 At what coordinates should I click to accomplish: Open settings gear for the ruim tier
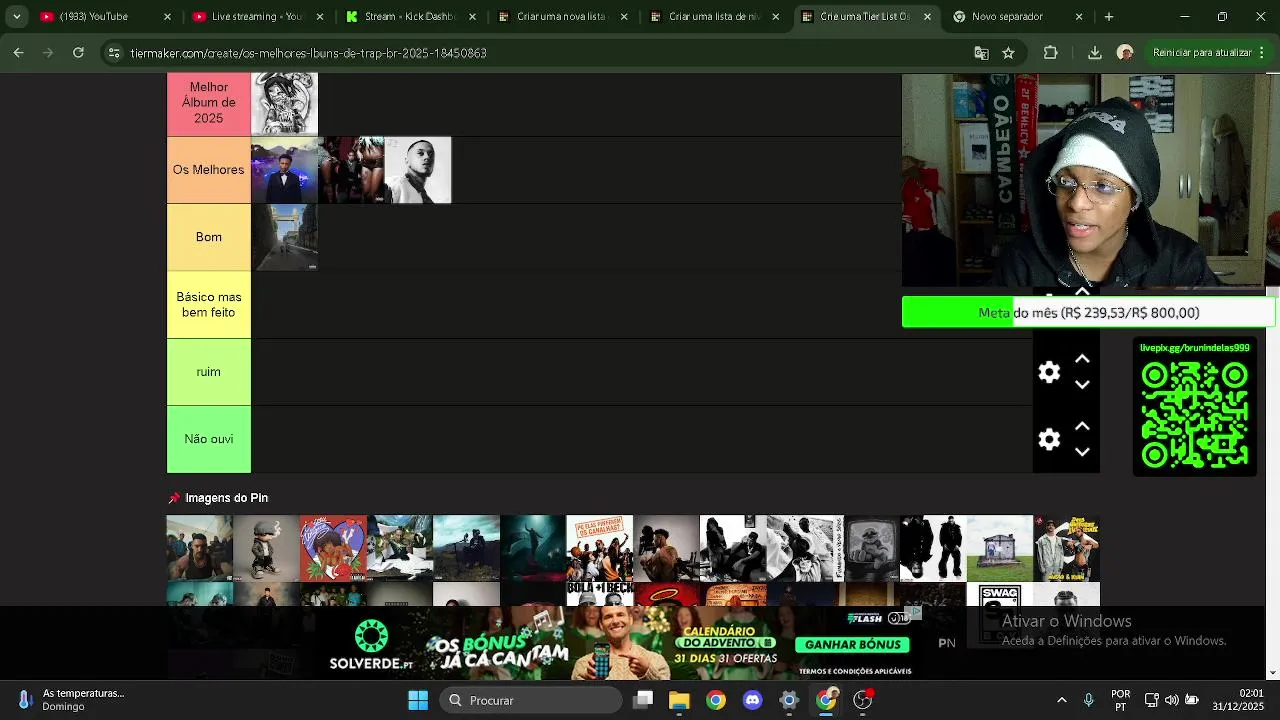tap(1049, 372)
